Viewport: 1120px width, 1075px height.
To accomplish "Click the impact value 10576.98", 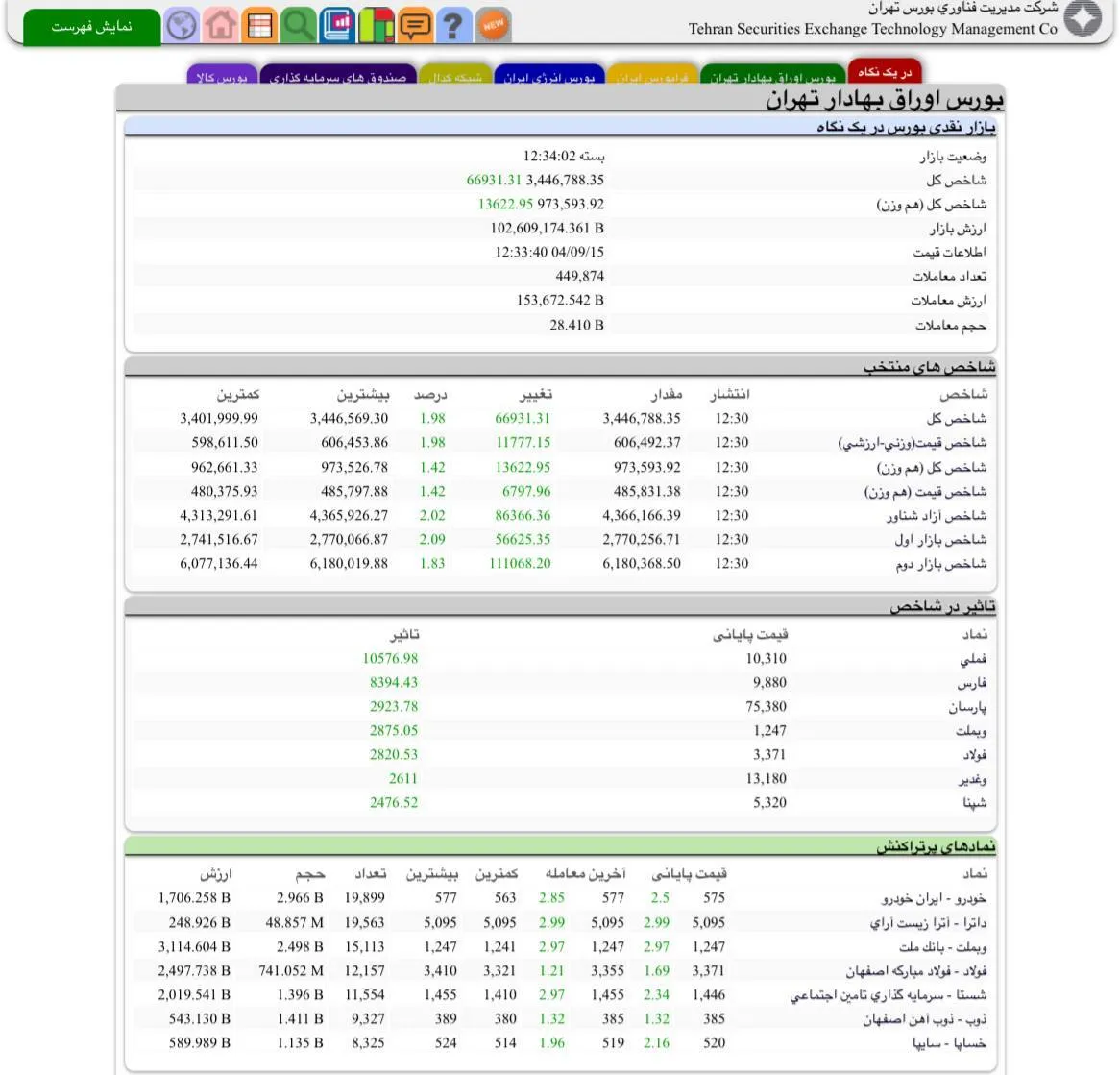I will [x=390, y=659].
